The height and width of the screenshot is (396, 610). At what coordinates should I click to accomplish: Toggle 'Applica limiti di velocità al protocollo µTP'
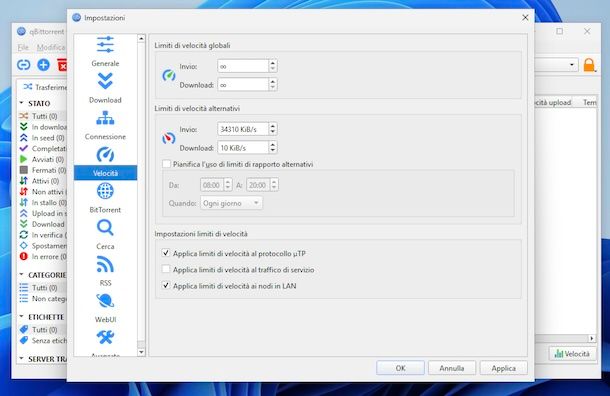point(166,253)
